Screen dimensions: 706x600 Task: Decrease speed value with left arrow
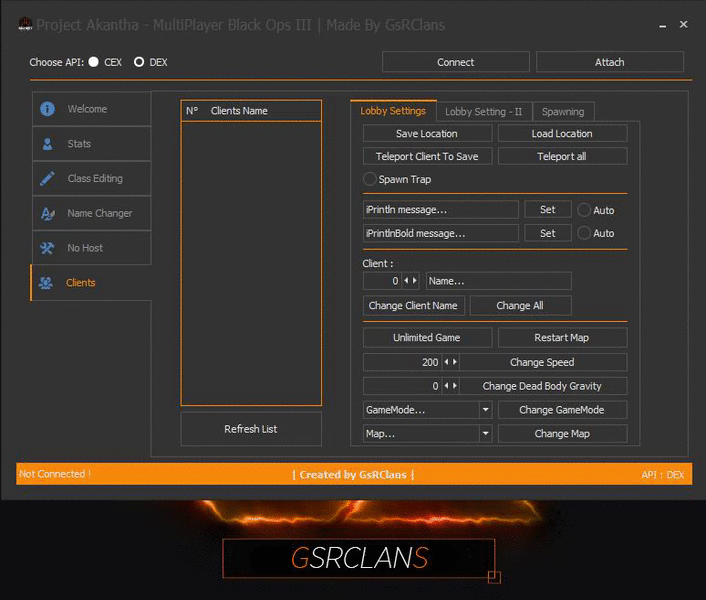(x=446, y=362)
